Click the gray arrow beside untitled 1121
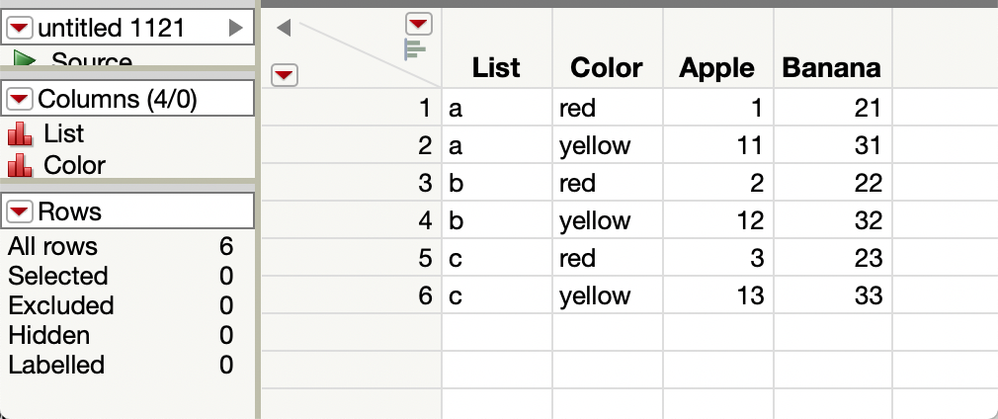The height and width of the screenshot is (419, 998). [x=235, y=27]
